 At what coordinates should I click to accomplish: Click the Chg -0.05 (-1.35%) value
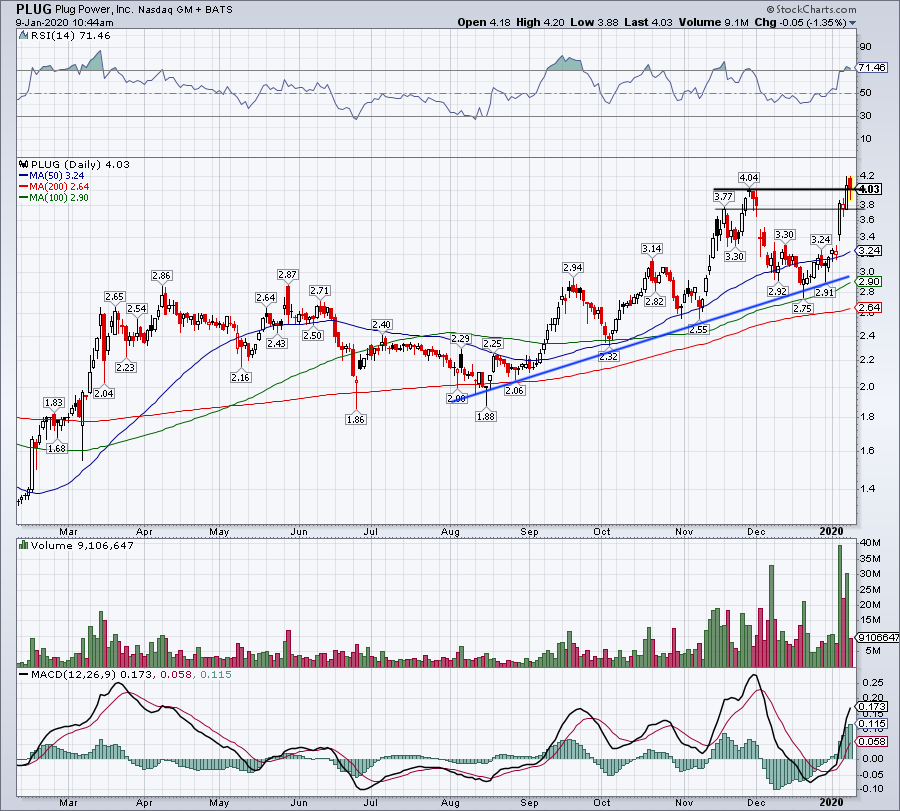coord(800,22)
